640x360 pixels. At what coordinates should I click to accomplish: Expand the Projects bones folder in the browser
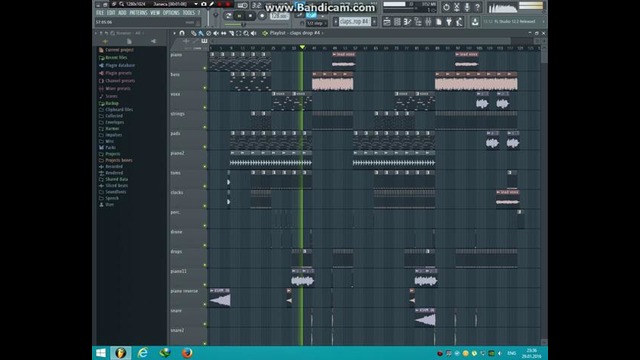pyautogui.click(x=119, y=160)
